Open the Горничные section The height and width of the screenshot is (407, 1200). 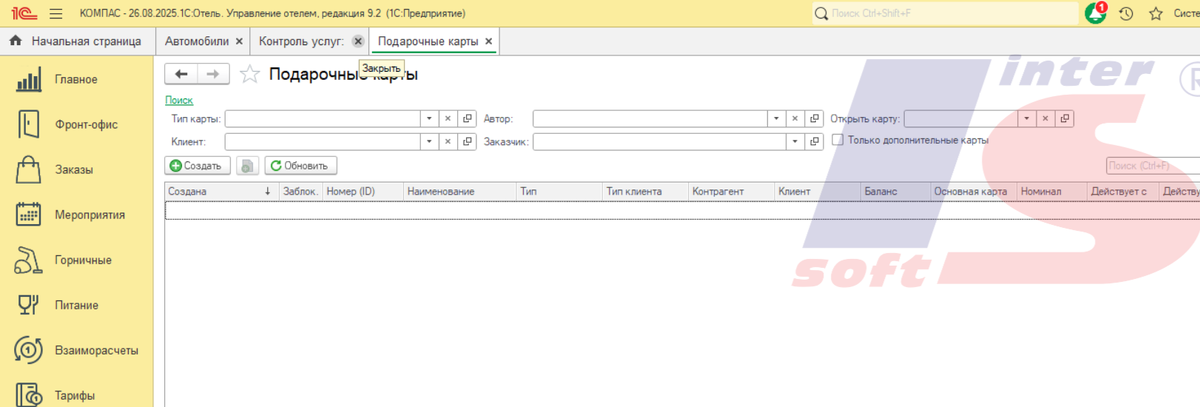click(76, 260)
